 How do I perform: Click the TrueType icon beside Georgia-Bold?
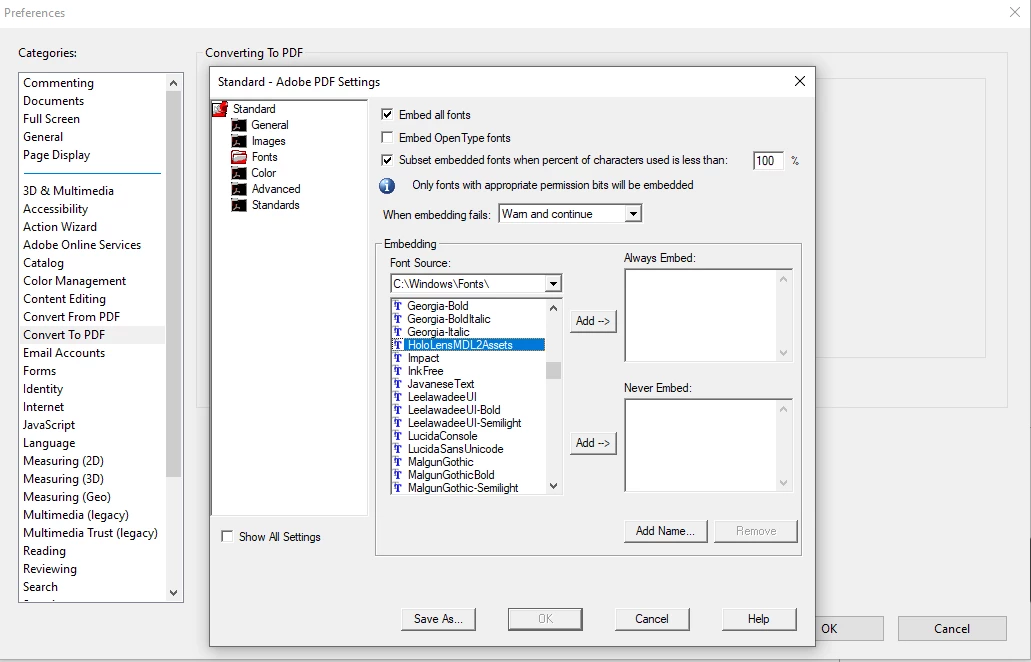click(x=397, y=306)
